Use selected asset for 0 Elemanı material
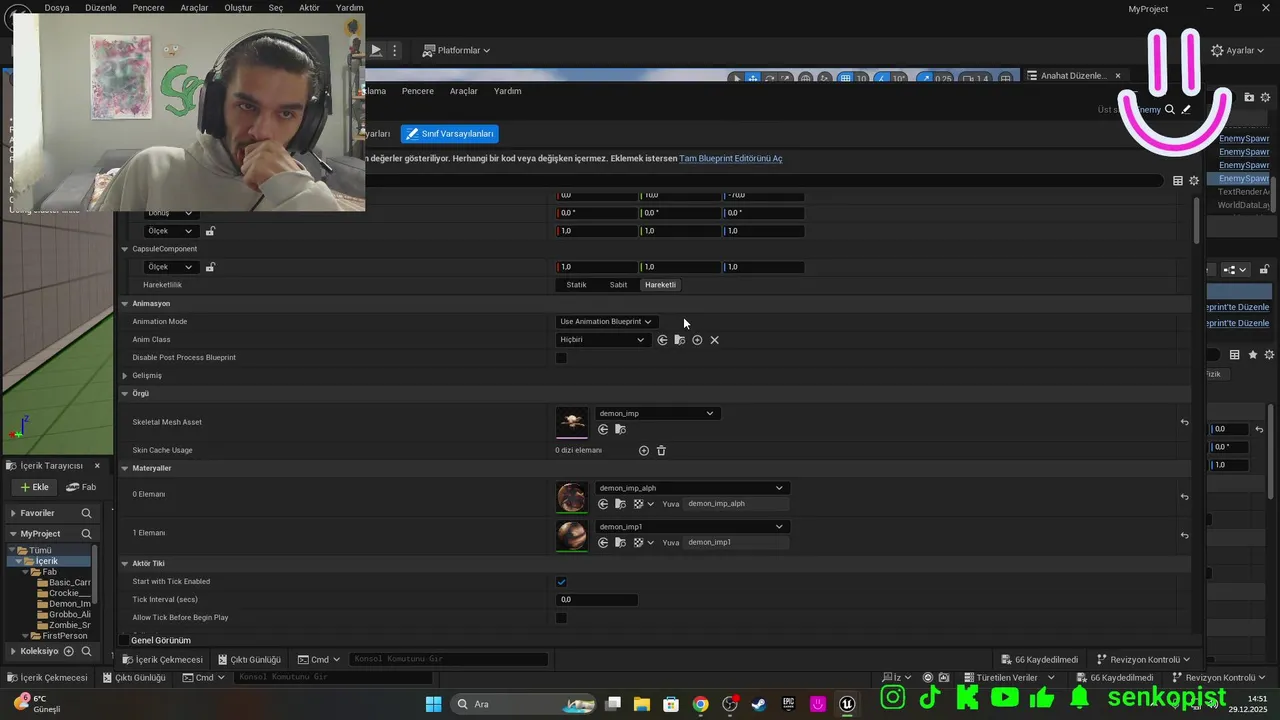 pos(603,504)
